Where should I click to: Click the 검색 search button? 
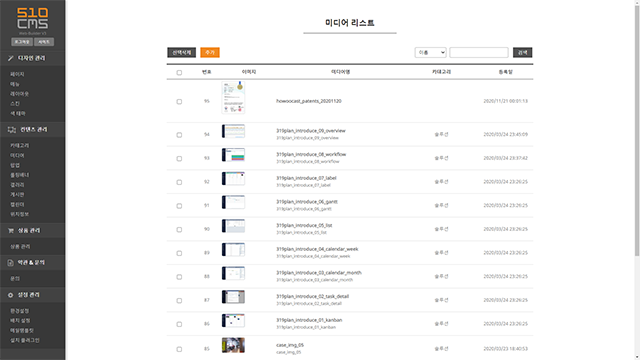522,53
